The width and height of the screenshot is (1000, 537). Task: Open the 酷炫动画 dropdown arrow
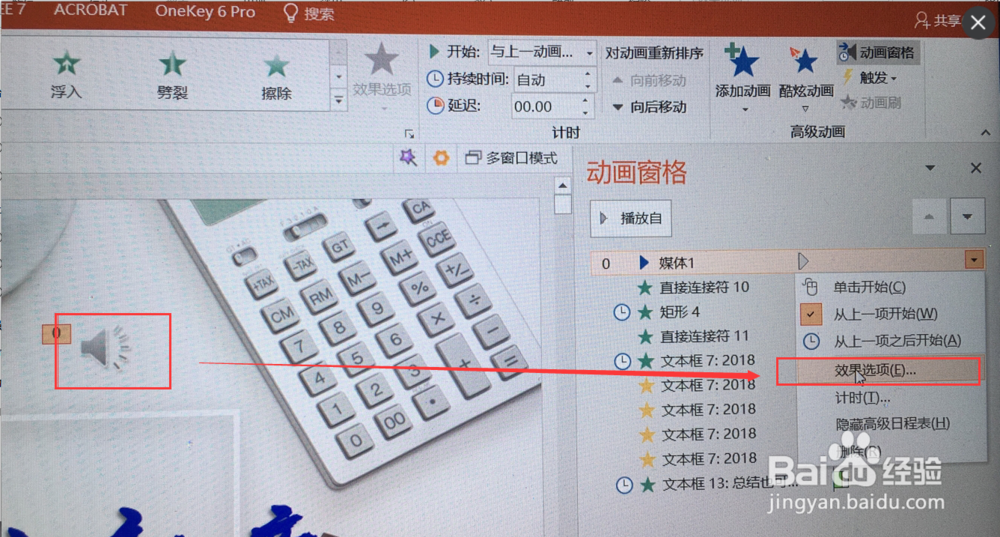pos(805,109)
